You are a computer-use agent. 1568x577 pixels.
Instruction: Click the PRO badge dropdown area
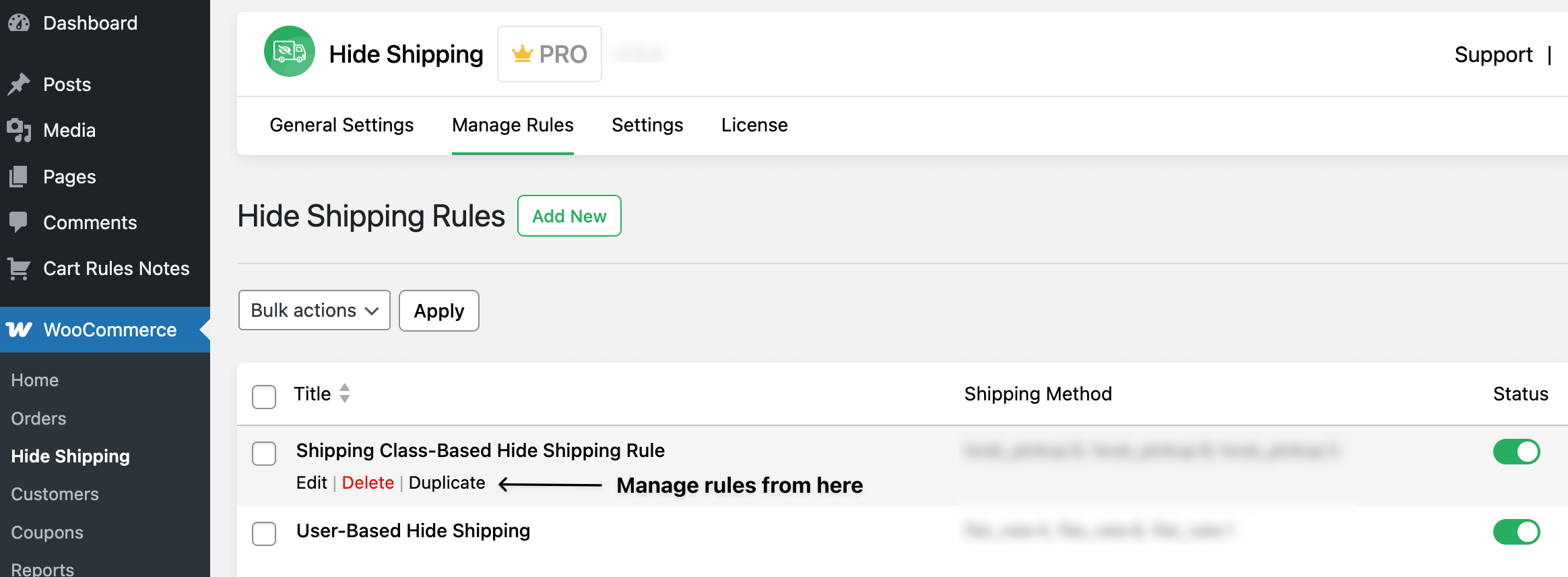click(549, 54)
